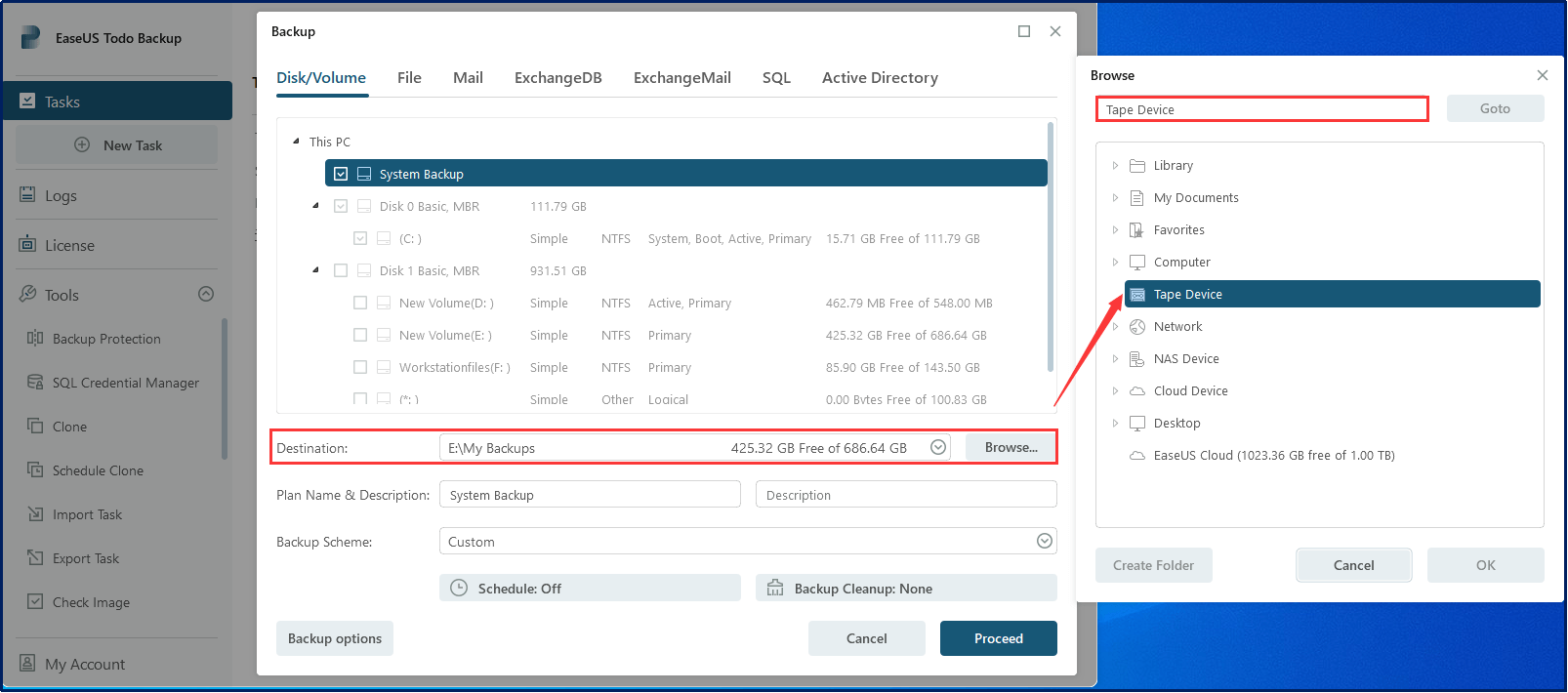
Task: Click the Backup Protection icon in sidebar
Action: [35, 339]
